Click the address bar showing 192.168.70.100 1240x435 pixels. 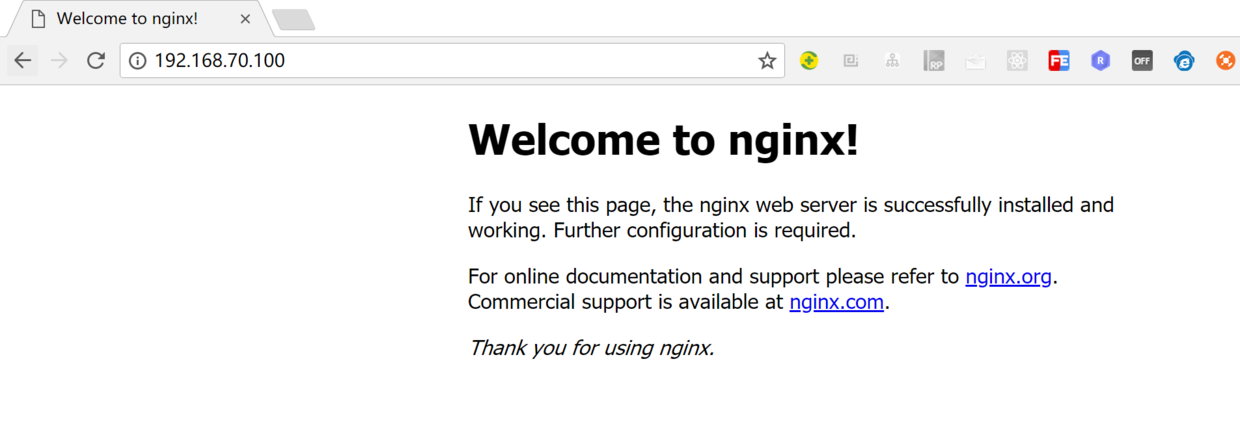coord(452,61)
